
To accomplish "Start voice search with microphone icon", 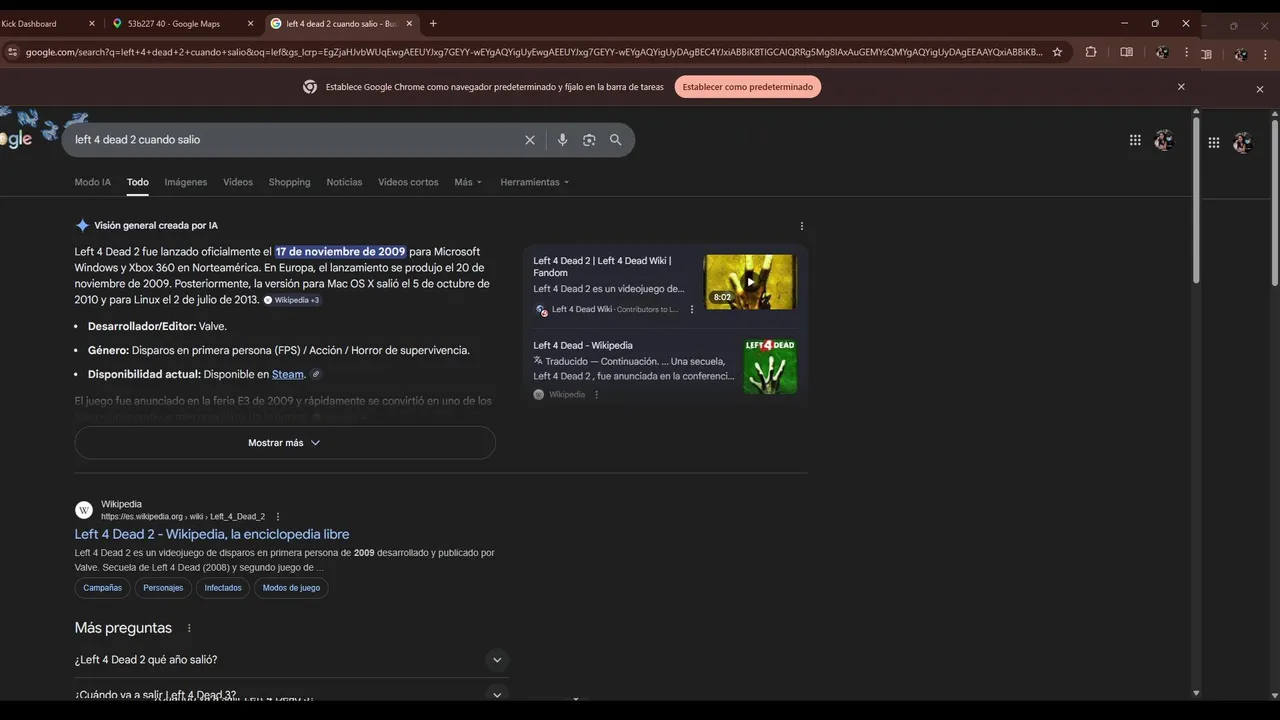I will pos(562,140).
